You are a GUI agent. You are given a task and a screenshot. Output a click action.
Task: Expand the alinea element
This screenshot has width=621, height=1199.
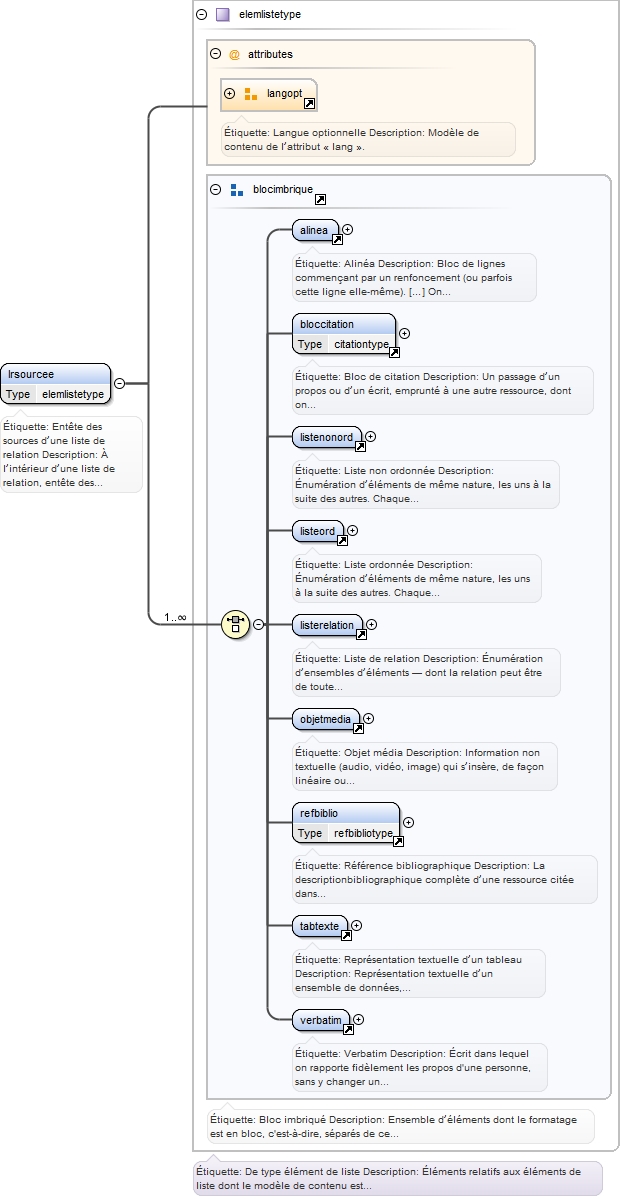348,229
